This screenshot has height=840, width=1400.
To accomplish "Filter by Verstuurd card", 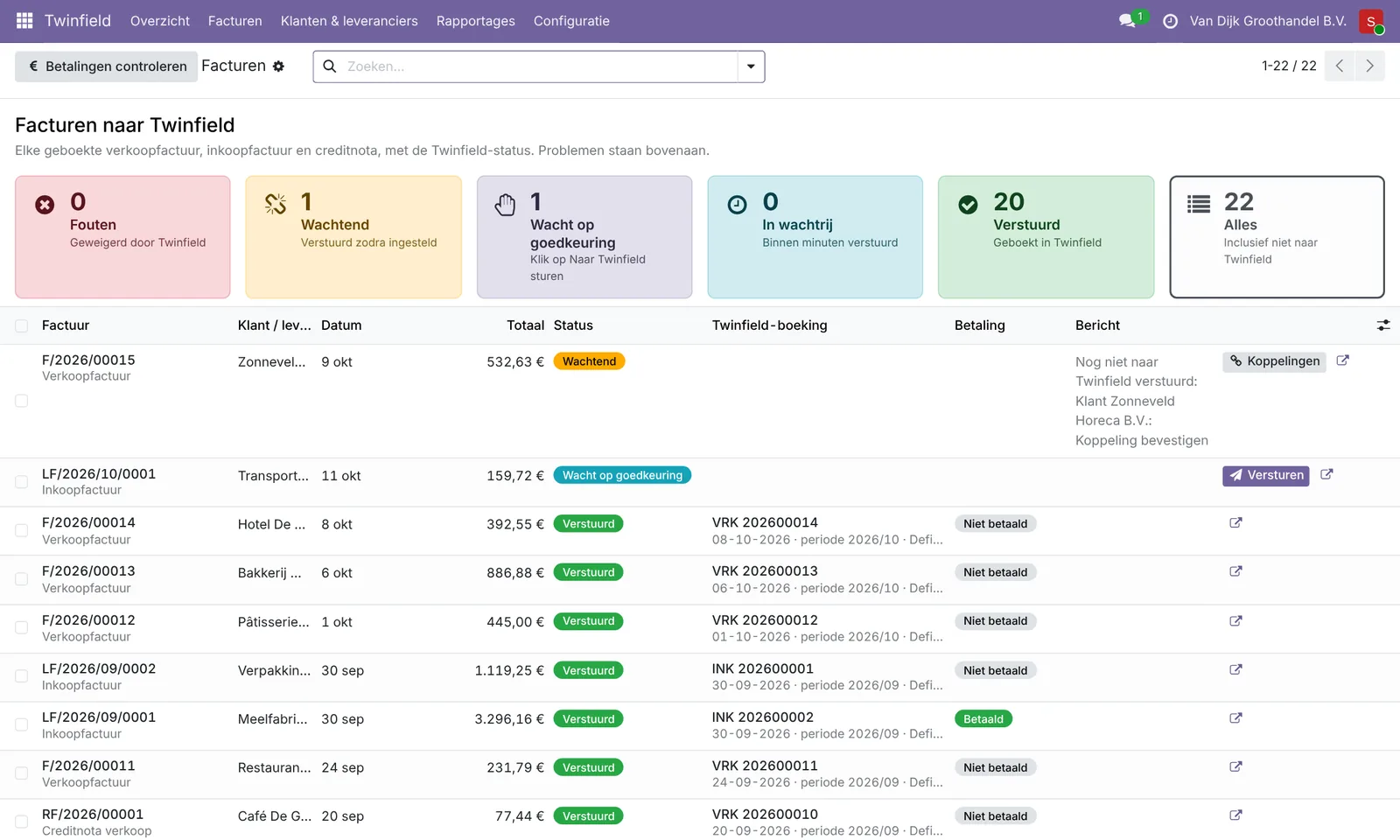I will [x=1046, y=237].
